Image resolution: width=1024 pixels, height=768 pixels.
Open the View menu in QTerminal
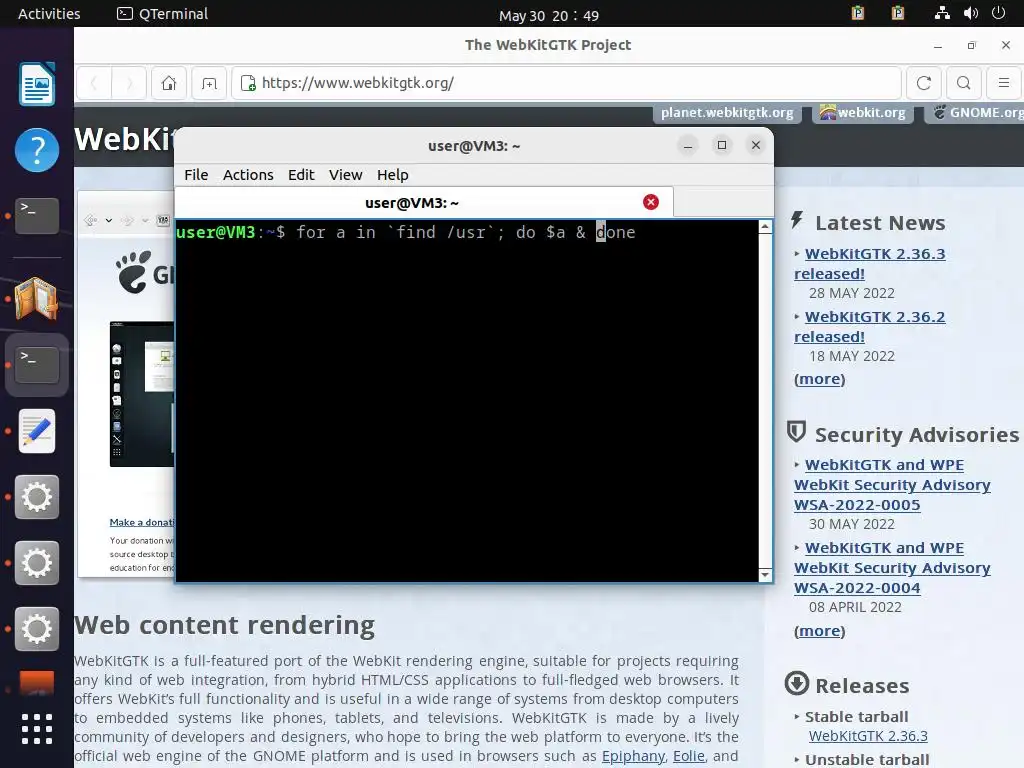point(345,175)
